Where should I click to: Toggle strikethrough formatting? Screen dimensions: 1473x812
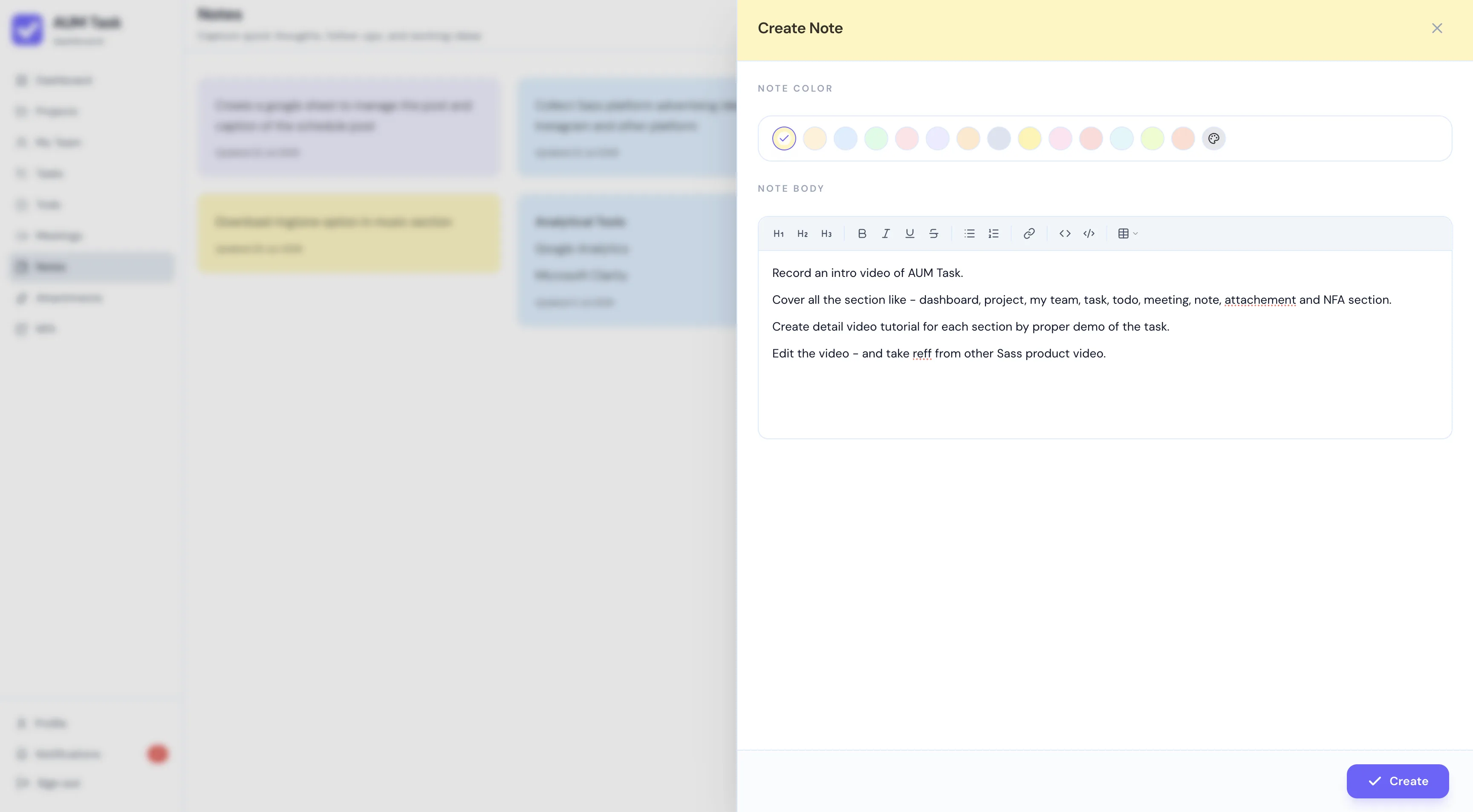coord(934,233)
